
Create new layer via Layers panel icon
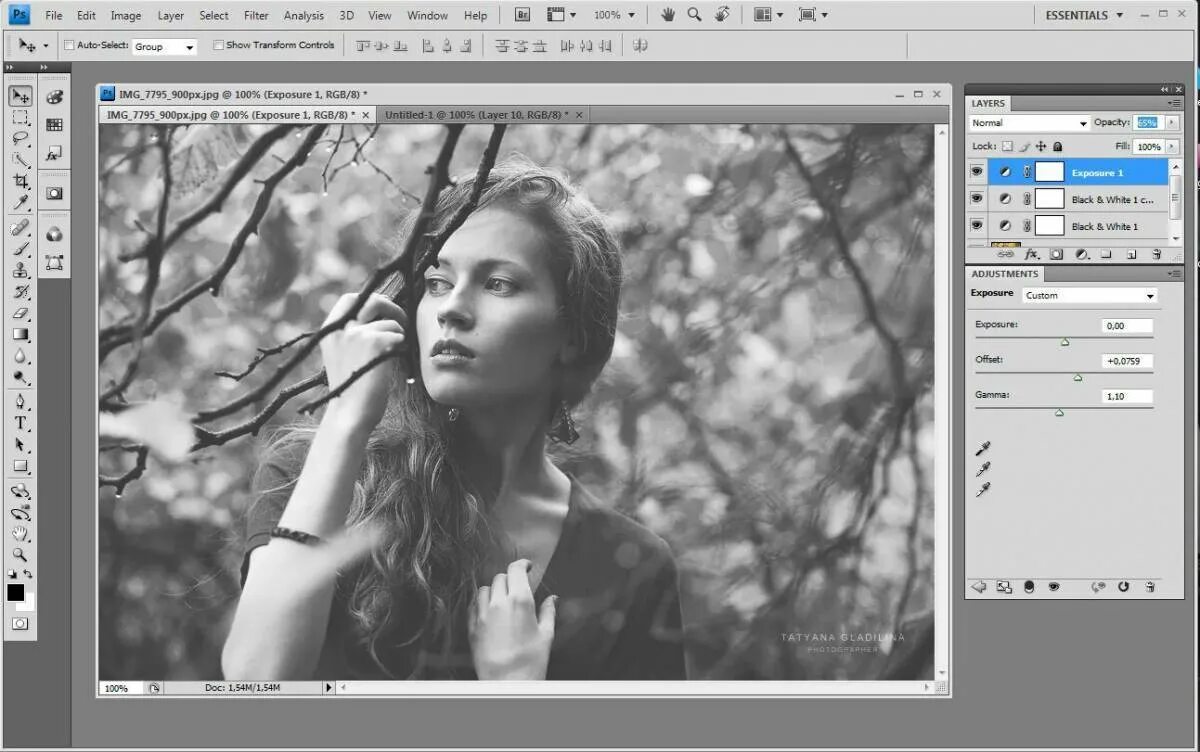pos(1132,255)
